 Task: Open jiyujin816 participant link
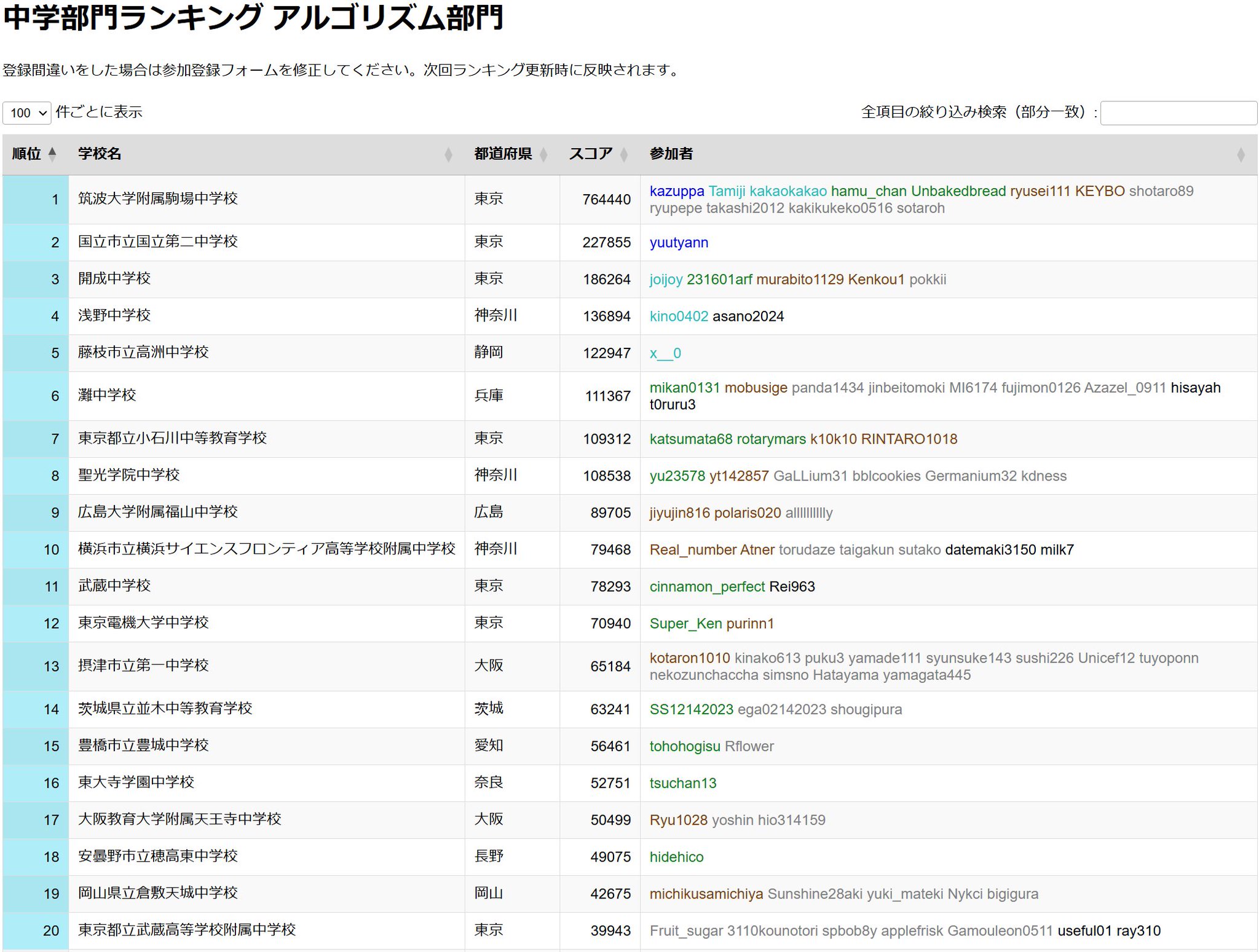[680, 513]
